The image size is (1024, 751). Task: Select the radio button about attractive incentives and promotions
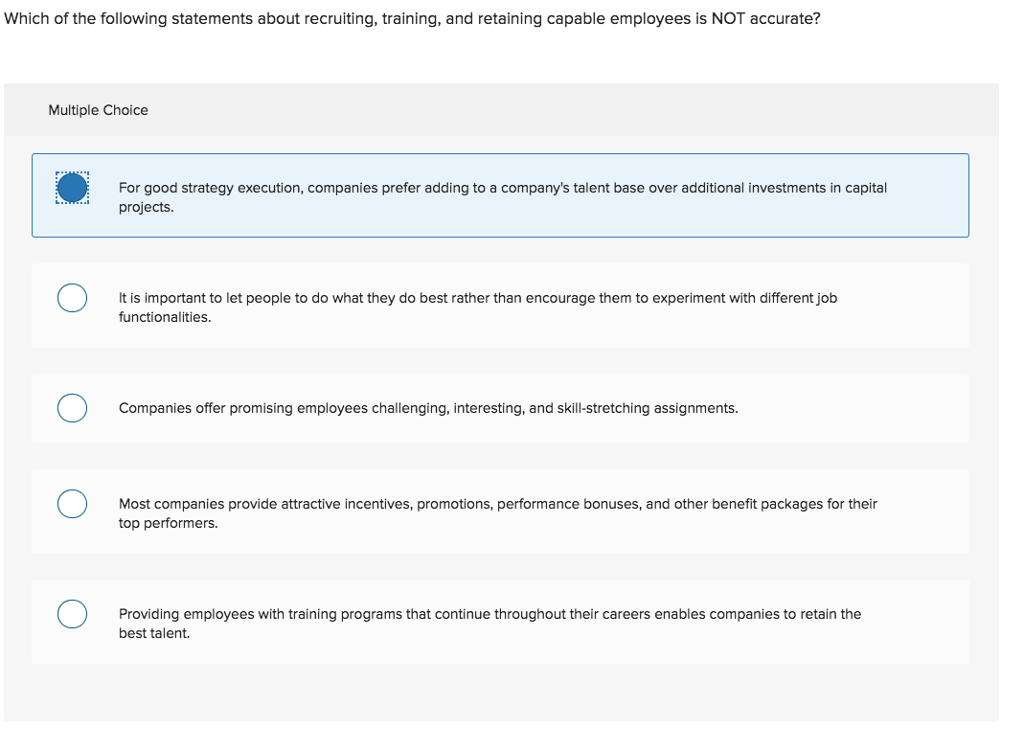[71, 504]
